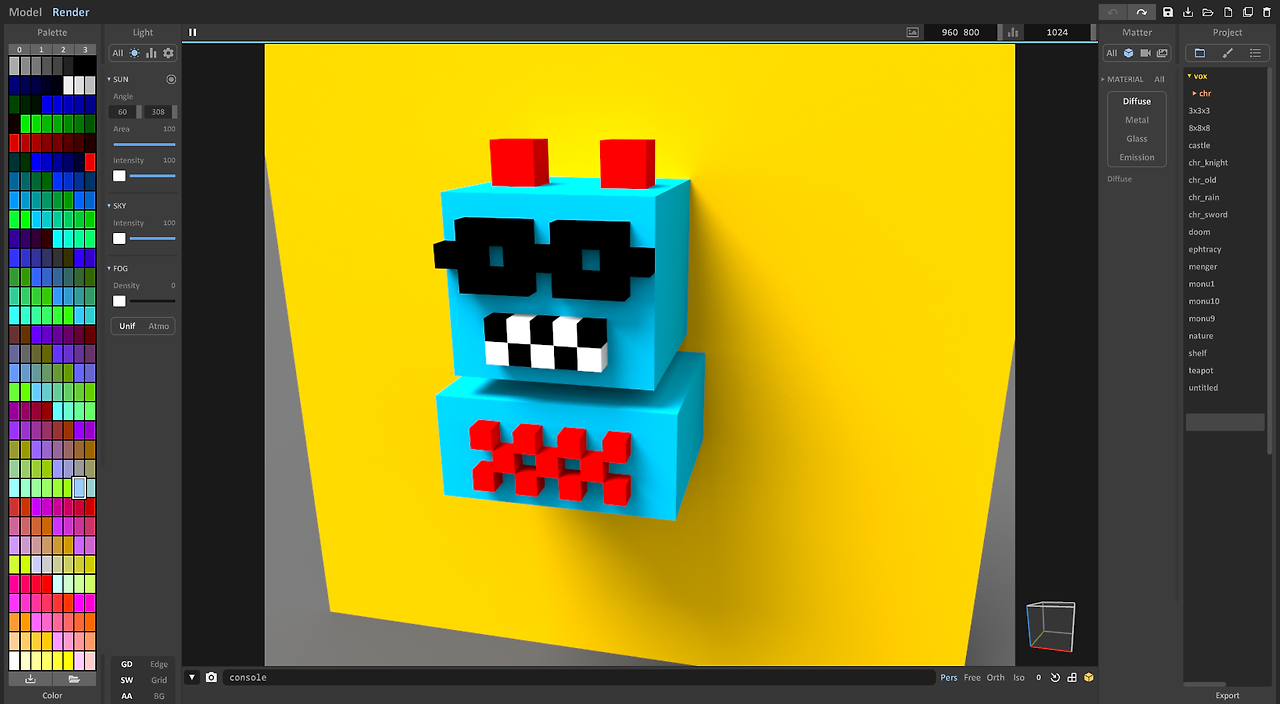Open the teapot file from the project list

[x=1200, y=370]
